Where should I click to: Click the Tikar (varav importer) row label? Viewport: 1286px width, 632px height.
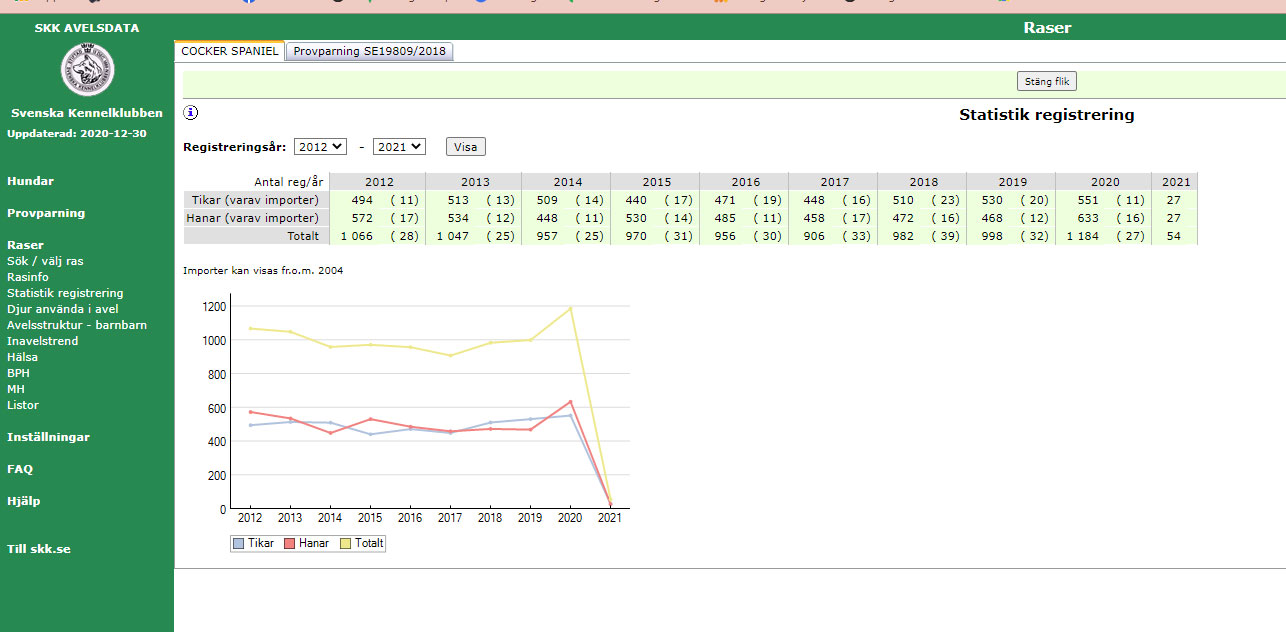[256, 200]
